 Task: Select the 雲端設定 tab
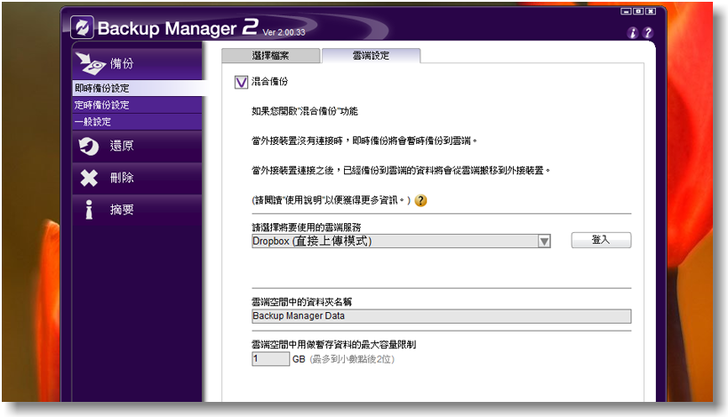371,56
